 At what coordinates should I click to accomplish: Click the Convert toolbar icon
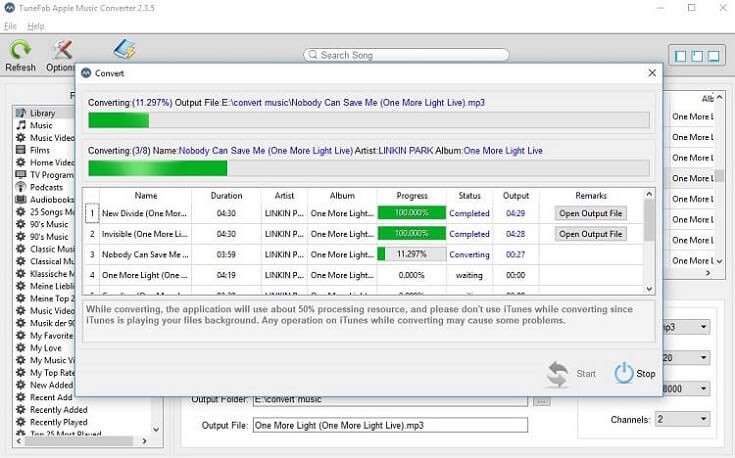click(x=124, y=50)
